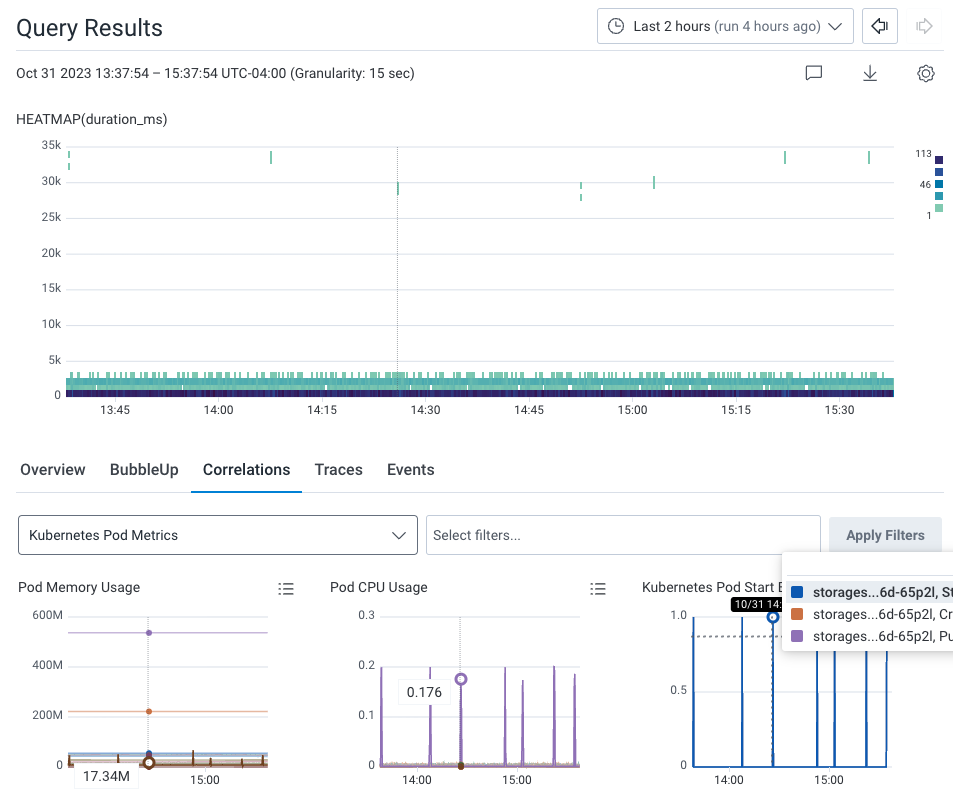Viewport: 953px width, 795px height.
Task: Open the query settings gear icon
Action: [x=925, y=73]
